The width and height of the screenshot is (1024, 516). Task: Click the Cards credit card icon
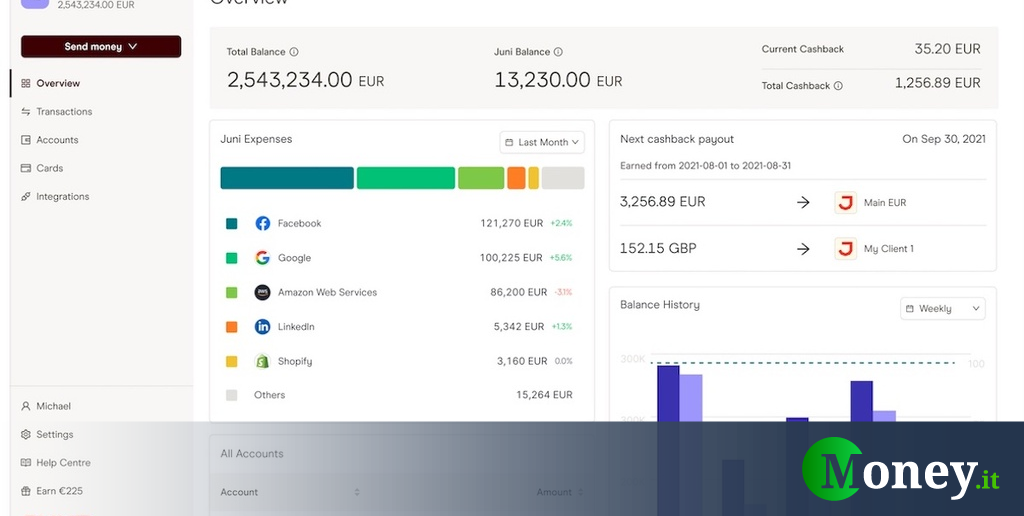click(25, 168)
